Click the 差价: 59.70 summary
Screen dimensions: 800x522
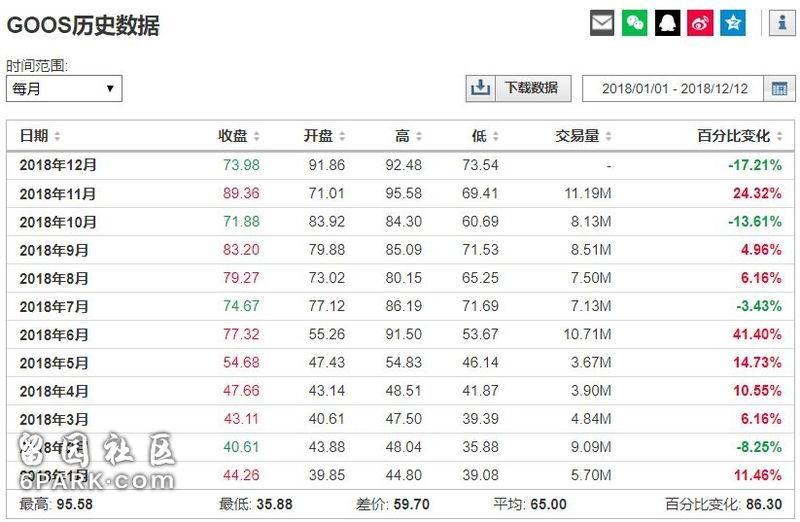(x=393, y=504)
